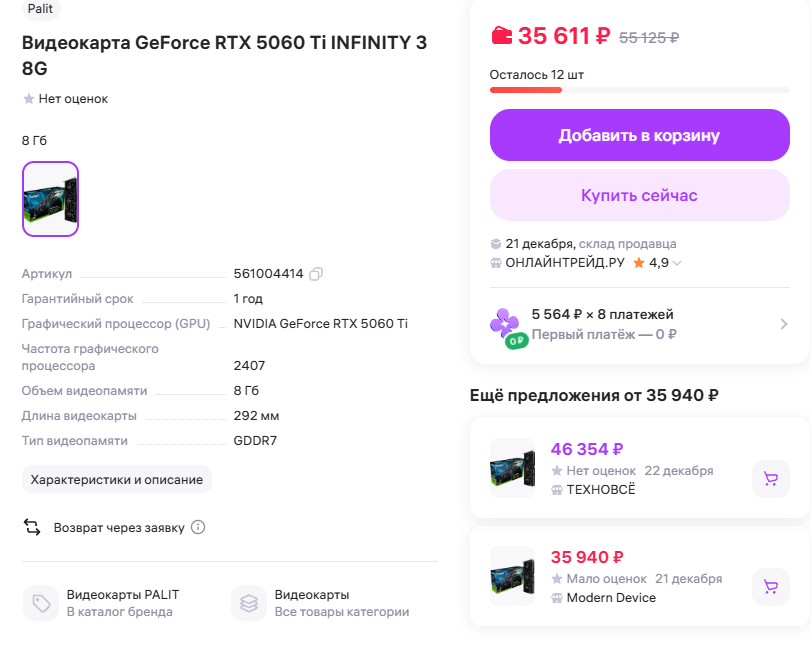Click the installment clover icon
Screen dimensions: 811x648
click(505, 324)
